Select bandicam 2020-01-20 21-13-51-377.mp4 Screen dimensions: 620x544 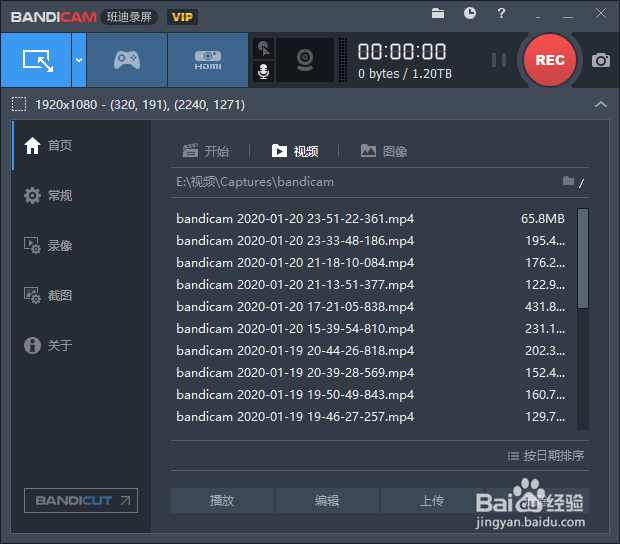tap(370, 285)
